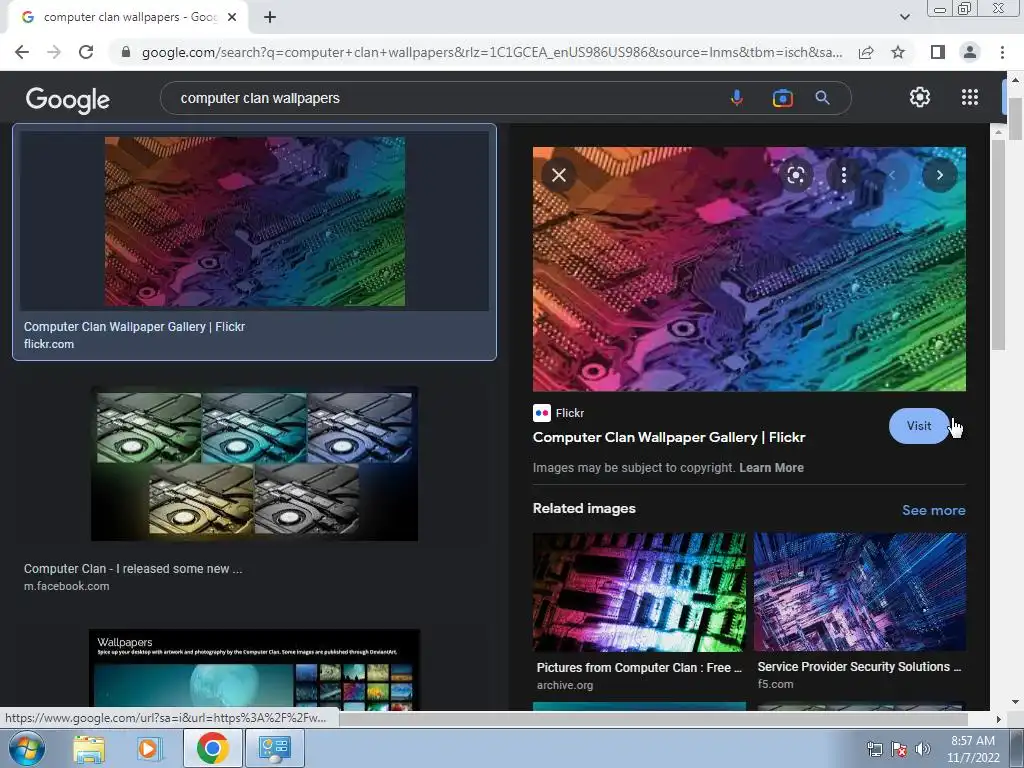
Task: Show next image in preview
Action: point(940,175)
